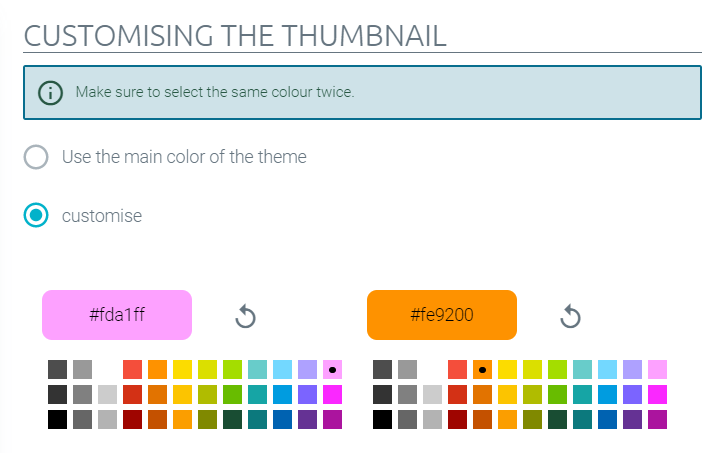Pick black swatch in the left palette
This screenshot has width=719, height=453.
[x=57, y=420]
